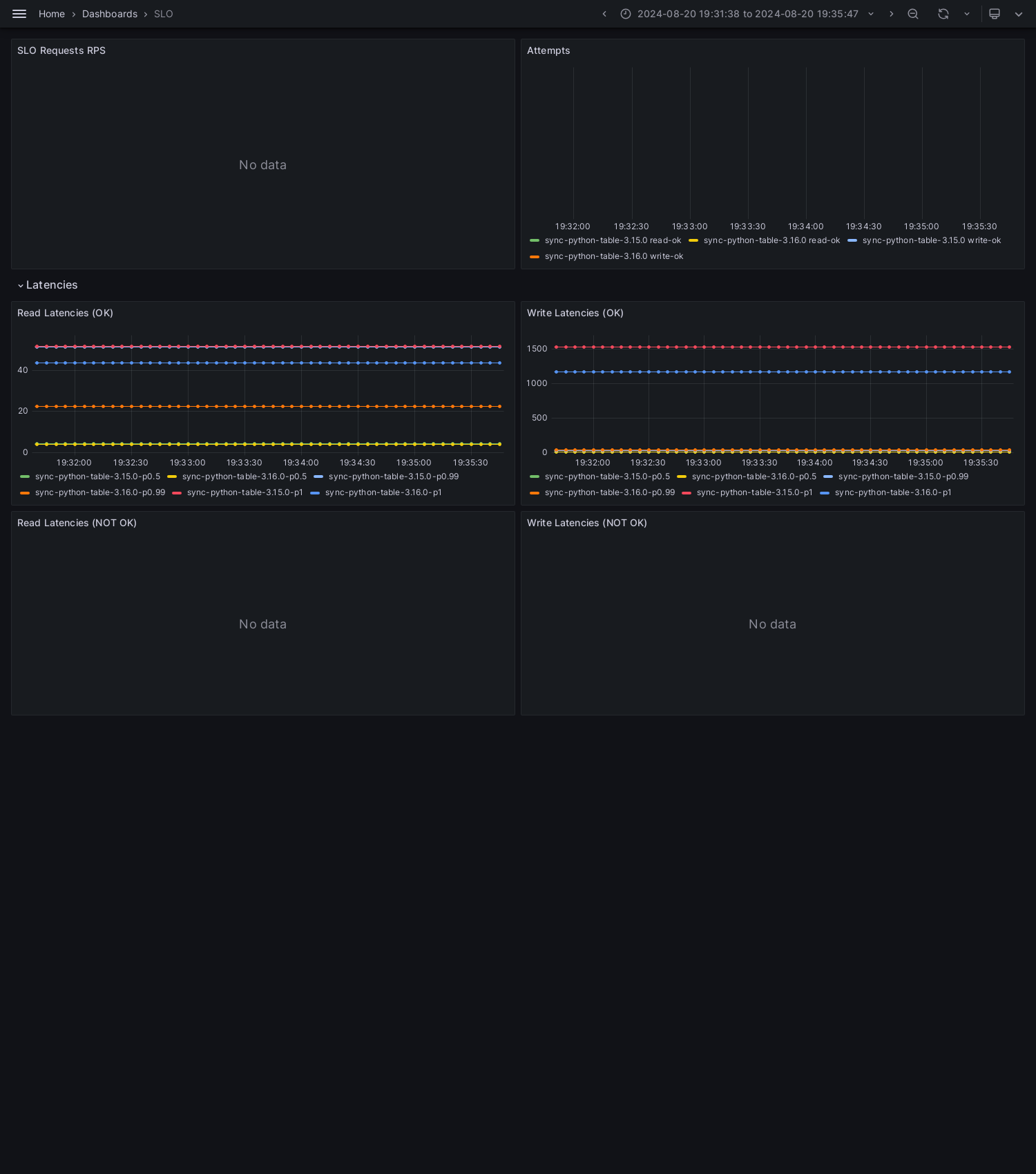Toggle sync-python-table-3.16.0 read-ok legend series
The height and width of the screenshot is (1174, 1036).
(771, 240)
